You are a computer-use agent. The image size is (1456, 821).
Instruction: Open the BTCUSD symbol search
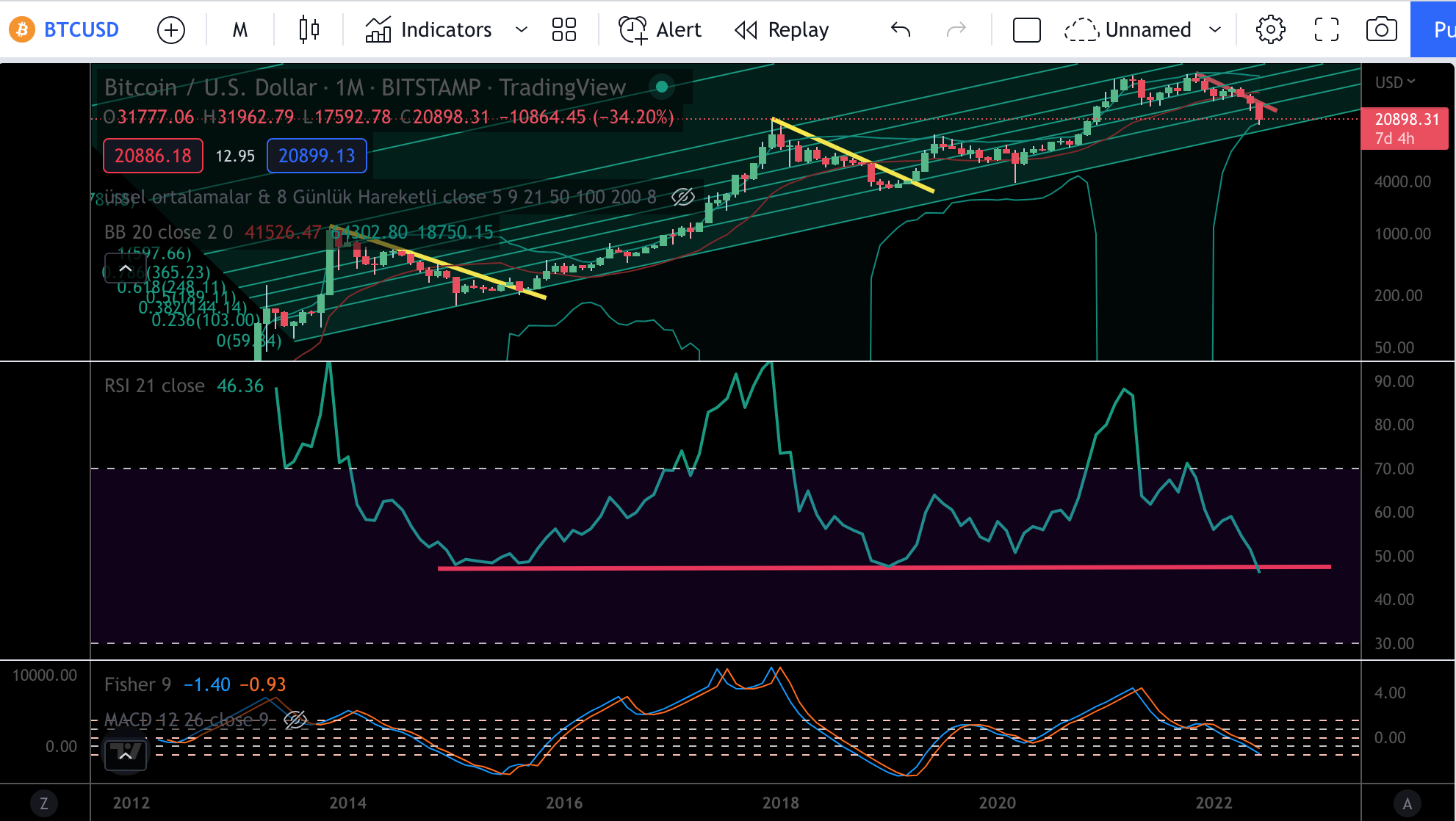(81, 29)
